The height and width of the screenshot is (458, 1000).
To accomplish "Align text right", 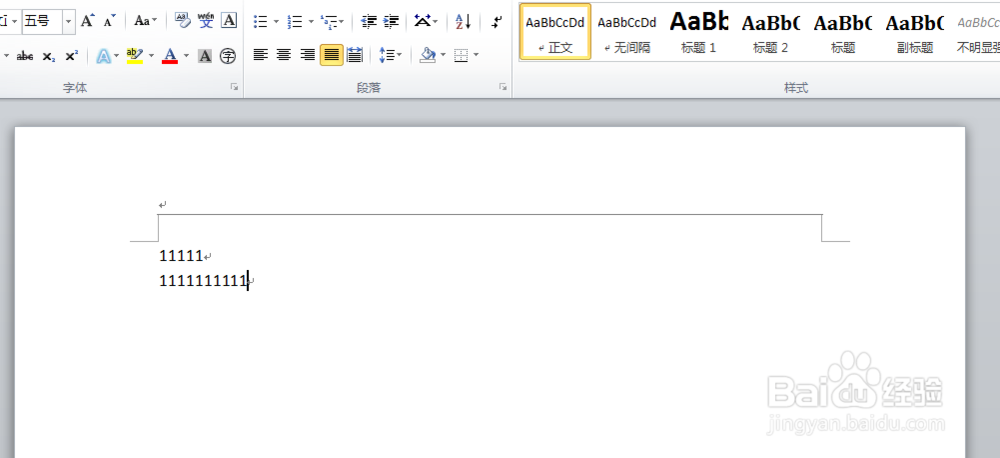I will [307, 55].
